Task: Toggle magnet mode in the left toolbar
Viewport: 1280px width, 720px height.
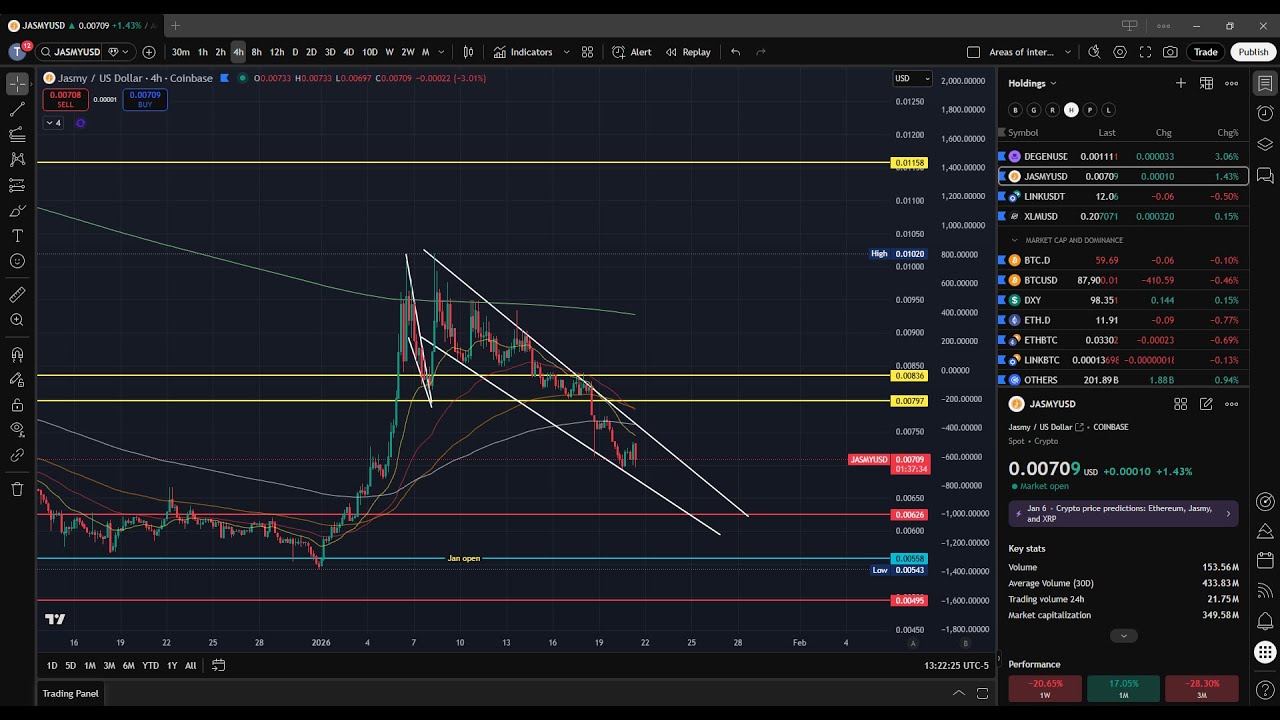Action: (17, 354)
